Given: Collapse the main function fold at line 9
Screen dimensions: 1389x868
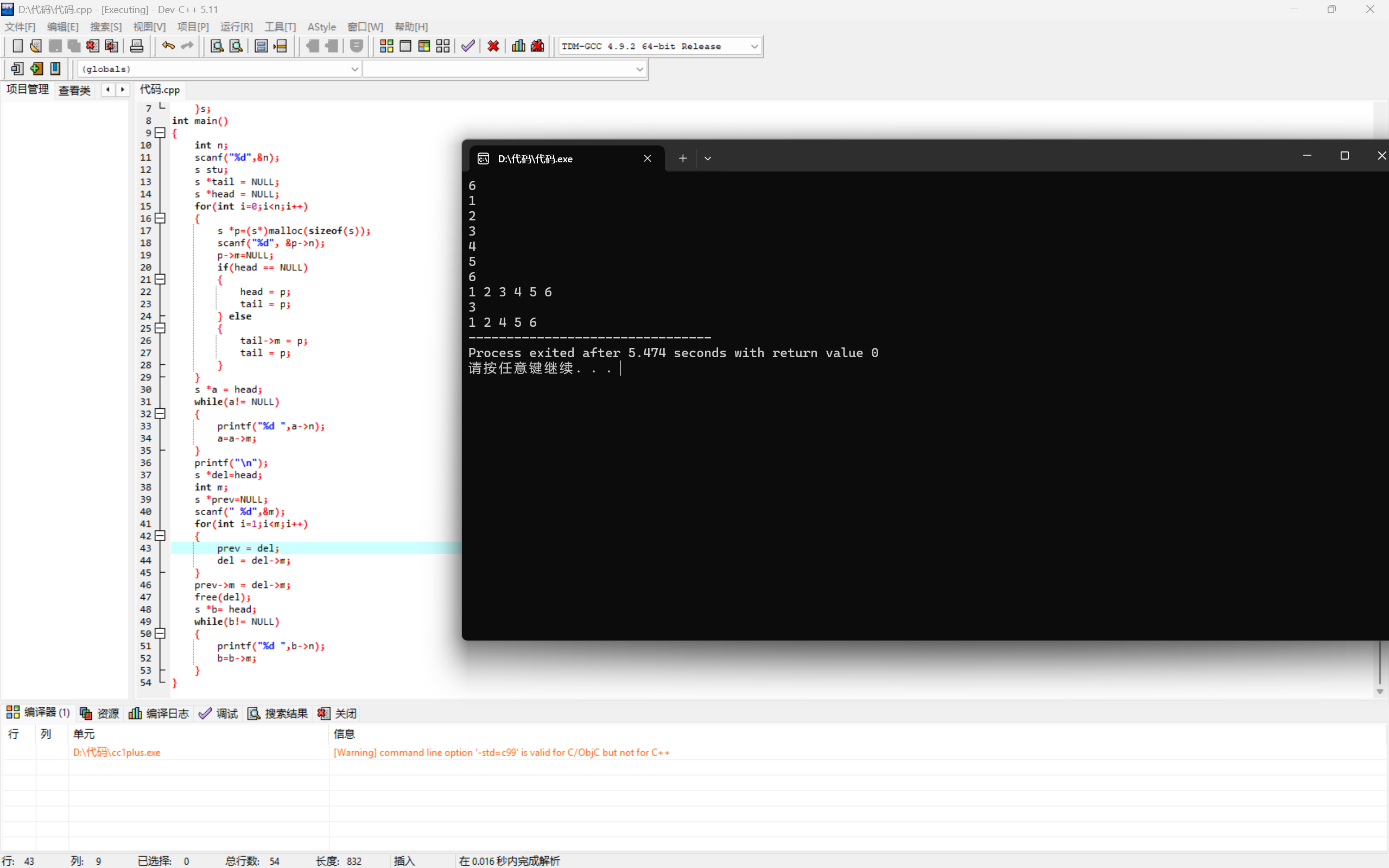Looking at the screenshot, I should point(161,132).
